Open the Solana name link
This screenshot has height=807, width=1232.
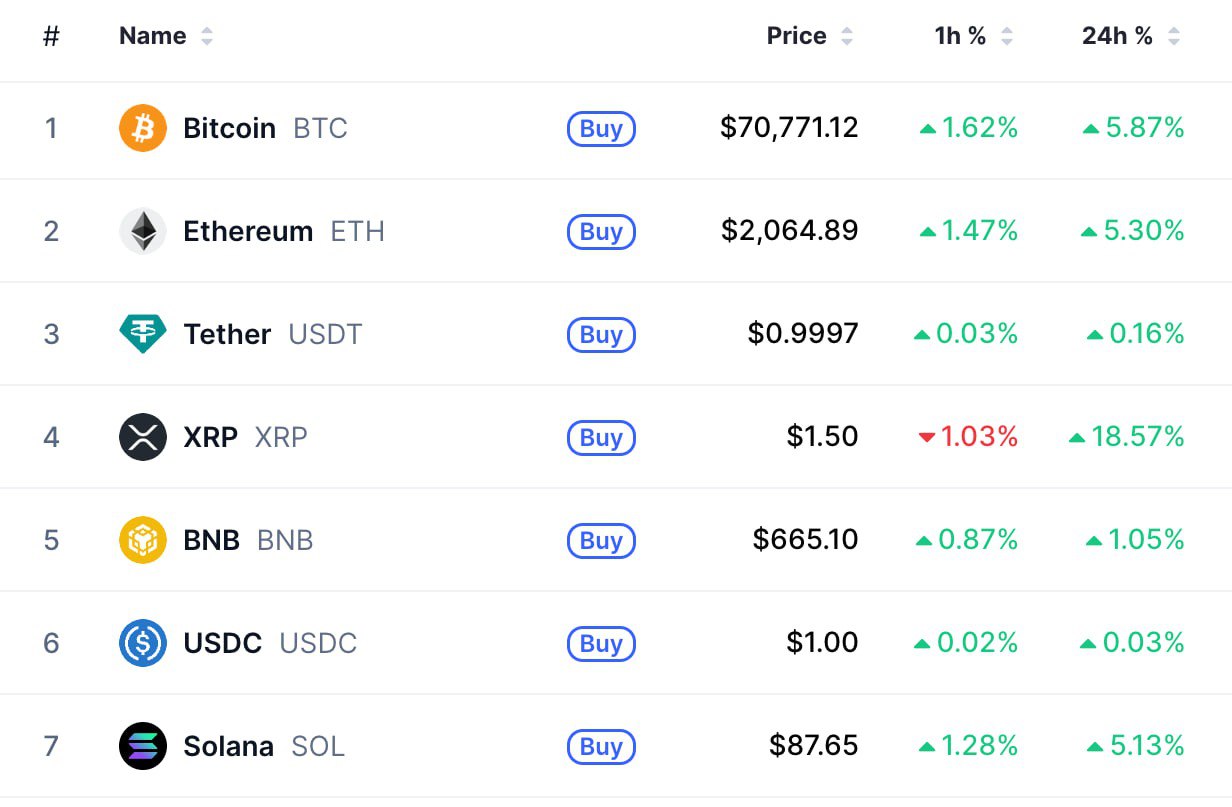pos(228,746)
